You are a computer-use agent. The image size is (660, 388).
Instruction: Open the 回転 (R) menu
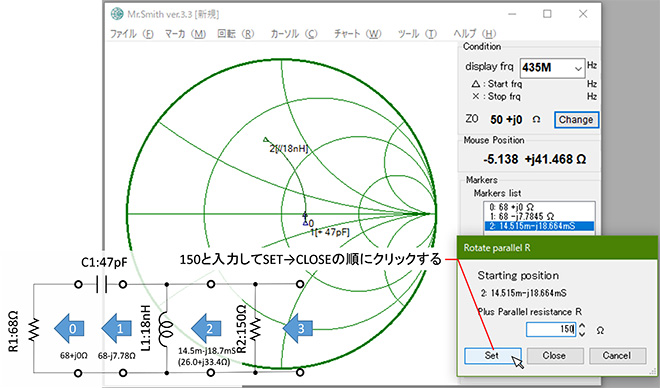tap(236, 34)
